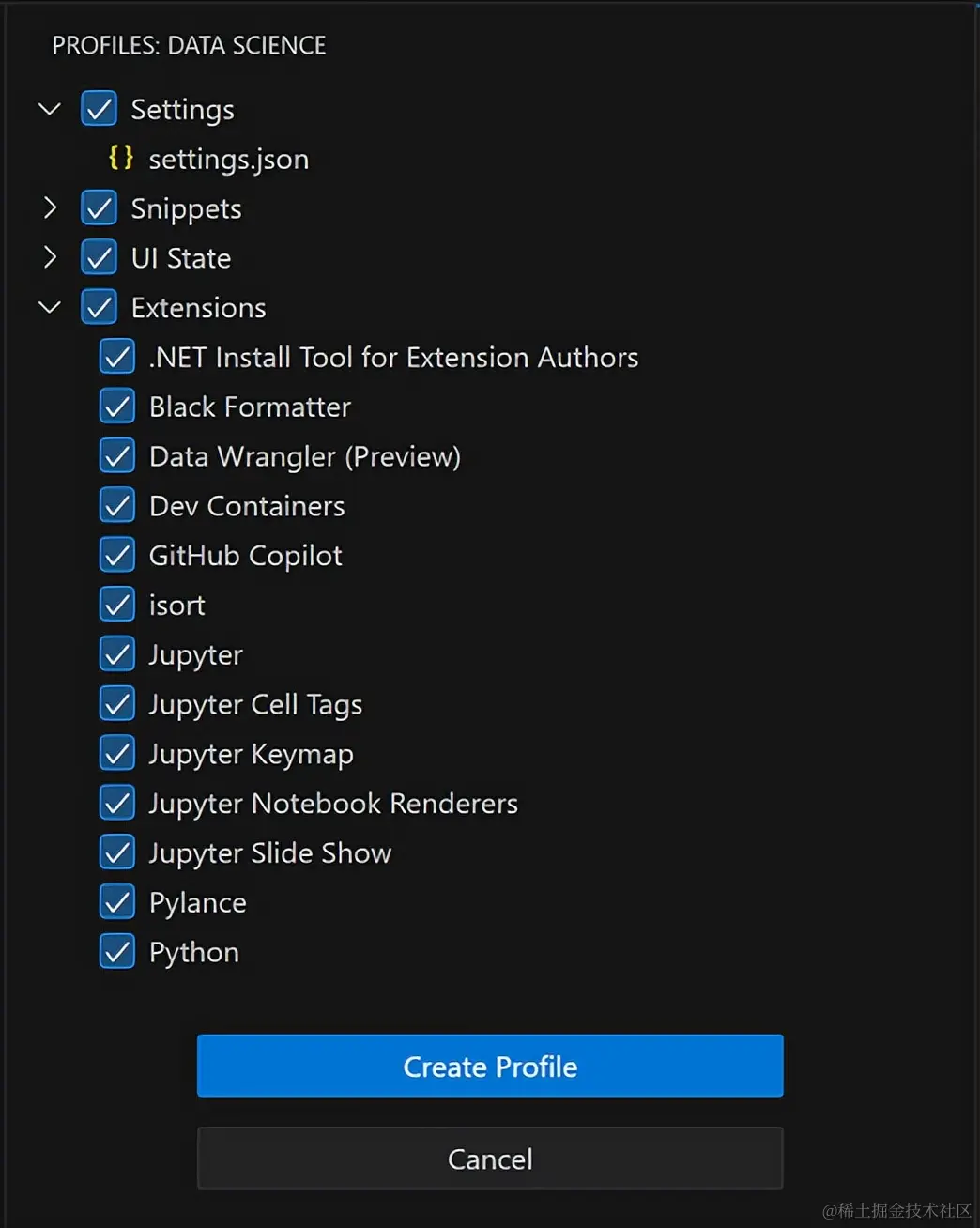This screenshot has height=1228, width=980.
Task: Uncheck the Pylance extension checkbox
Action: (117, 902)
